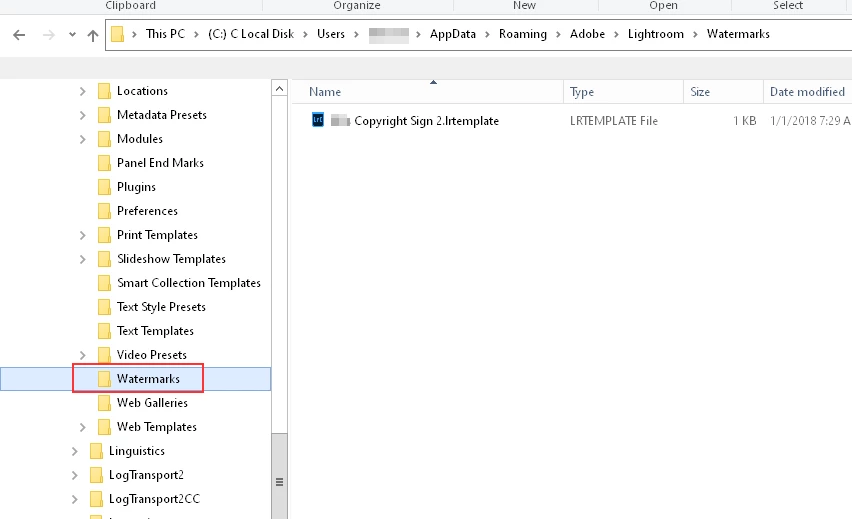Open chevron after AppData breadcrumb
The height and width of the screenshot is (519, 852).
(487, 34)
